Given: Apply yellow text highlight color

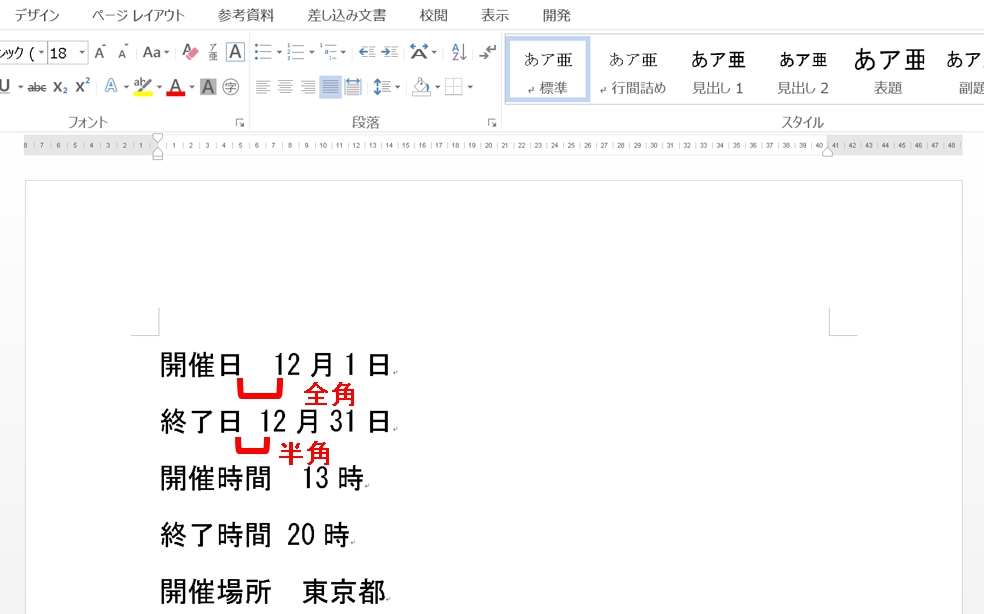Looking at the screenshot, I should pyautogui.click(x=142, y=87).
